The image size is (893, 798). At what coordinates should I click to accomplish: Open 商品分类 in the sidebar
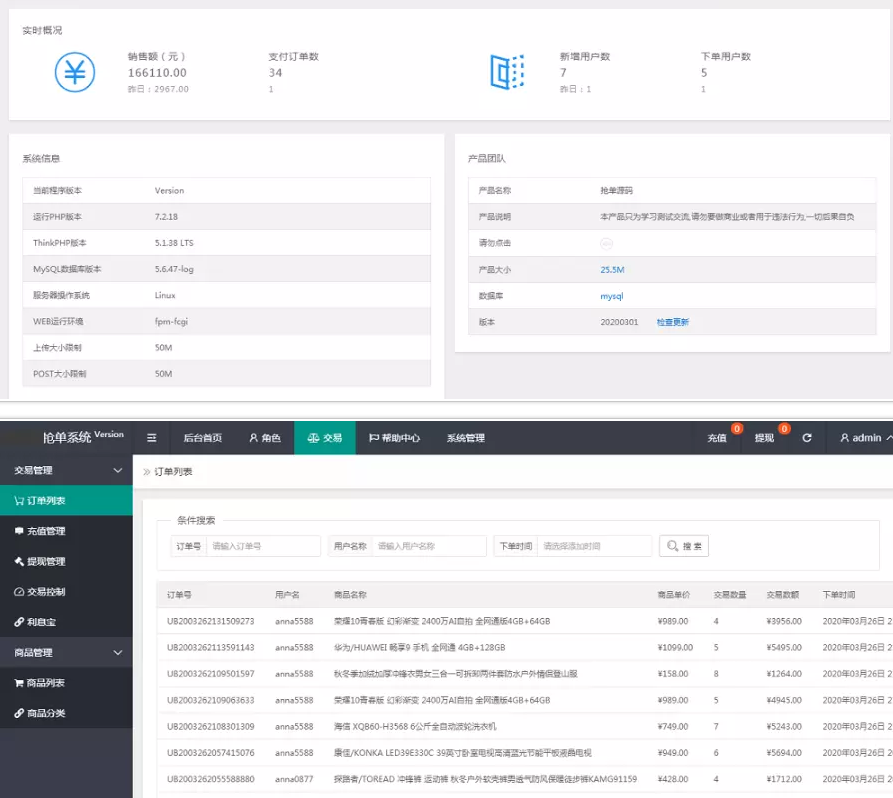click(45, 713)
